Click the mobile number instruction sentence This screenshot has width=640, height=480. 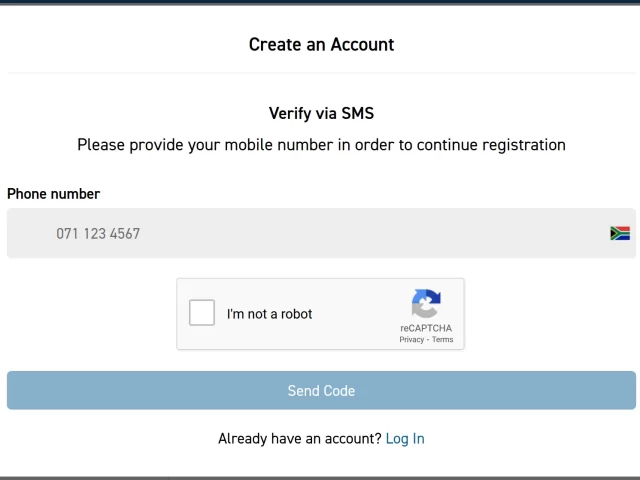(x=321, y=145)
